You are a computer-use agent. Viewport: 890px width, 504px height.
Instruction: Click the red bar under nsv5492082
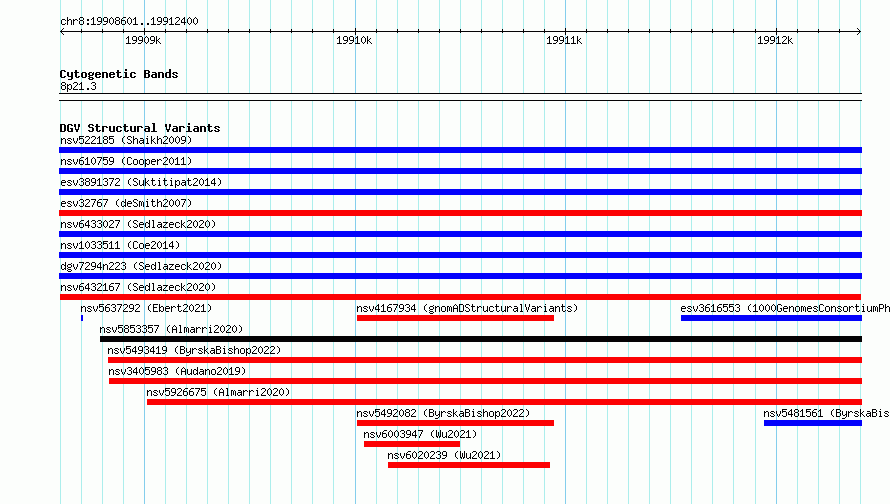click(455, 423)
